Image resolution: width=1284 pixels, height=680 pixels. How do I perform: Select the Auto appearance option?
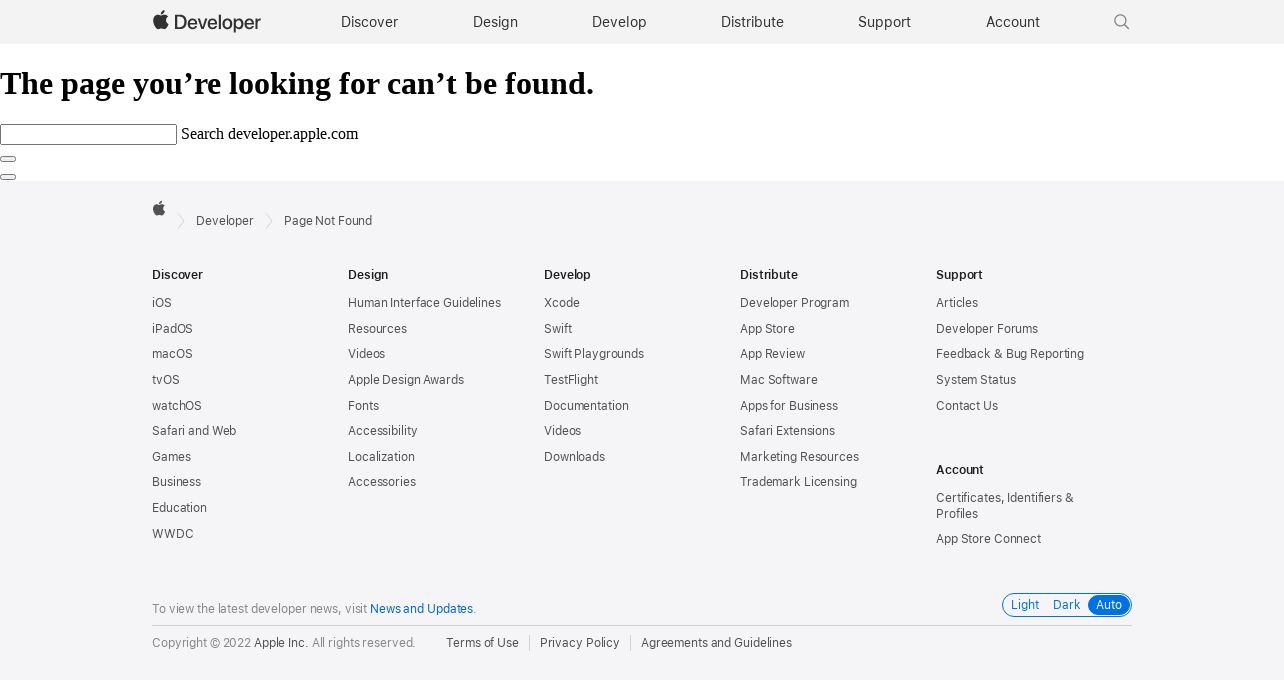tap(1109, 605)
